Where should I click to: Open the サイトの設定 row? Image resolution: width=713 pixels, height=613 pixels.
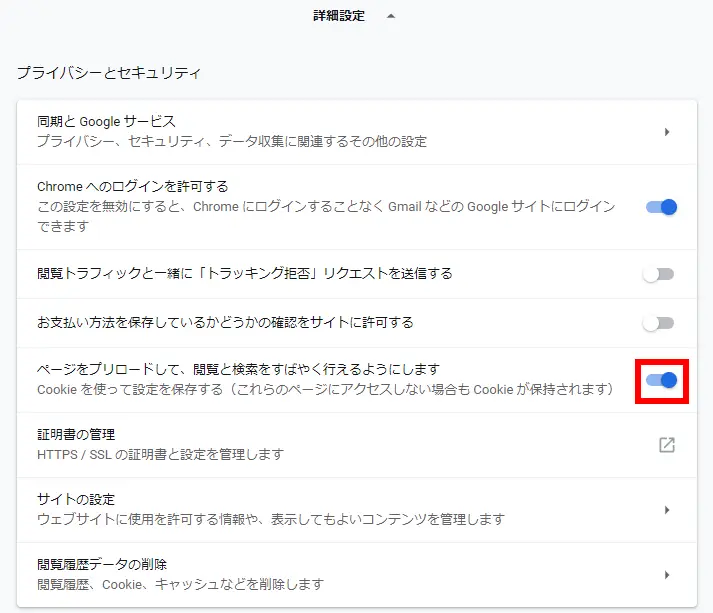357,510
